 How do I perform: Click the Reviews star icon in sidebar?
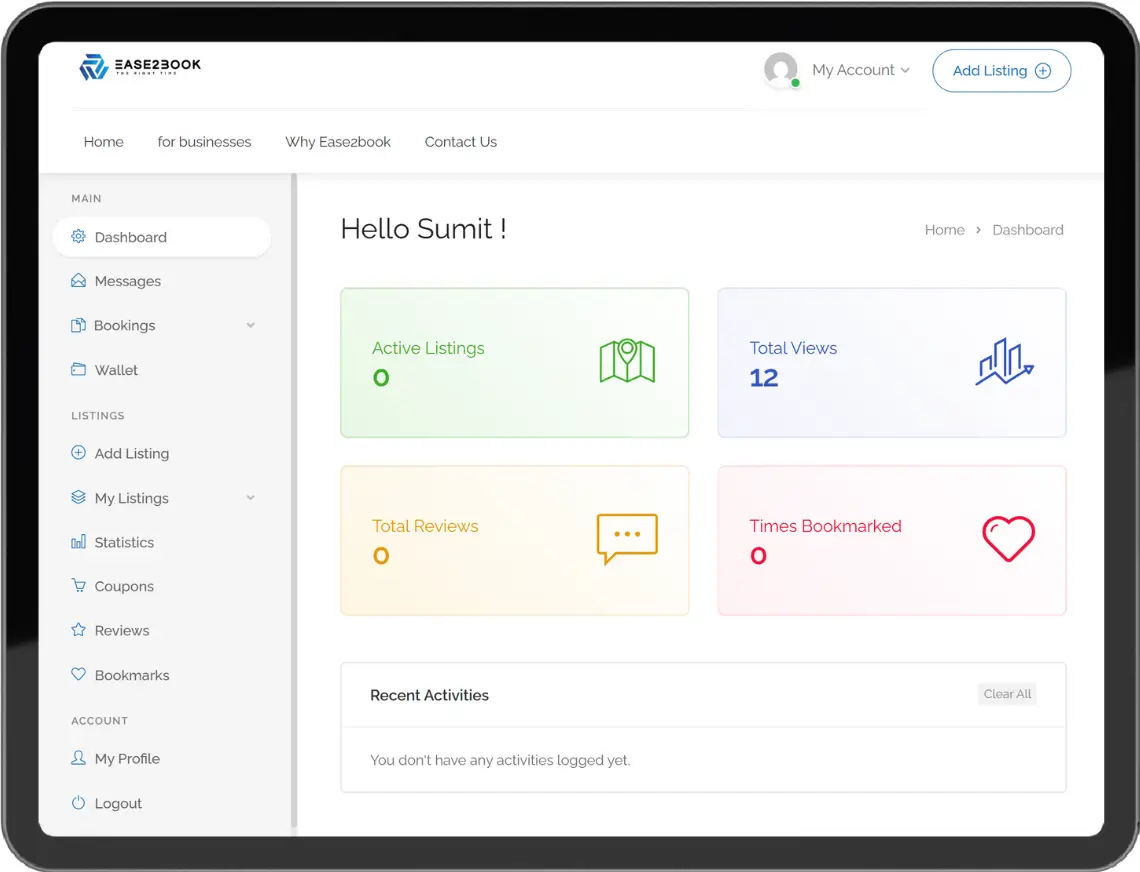(79, 630)
